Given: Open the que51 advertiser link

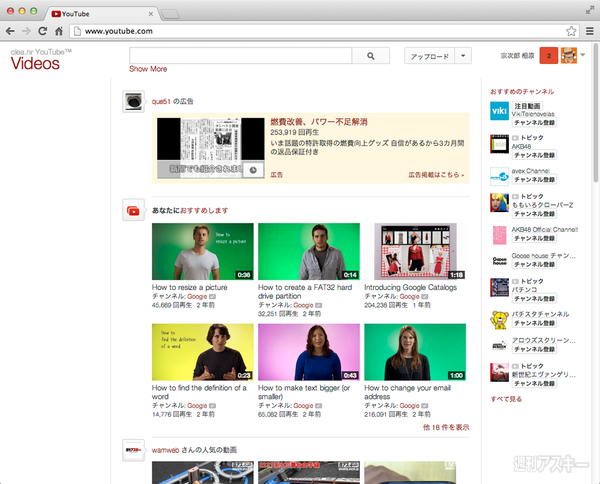Looking at the screenshot, I should (x=161, y=101).
